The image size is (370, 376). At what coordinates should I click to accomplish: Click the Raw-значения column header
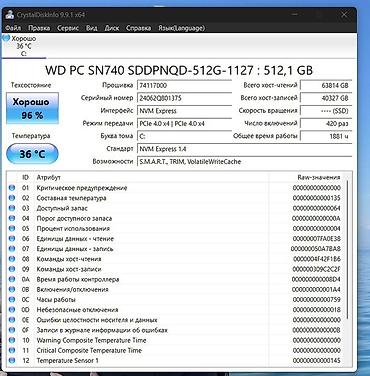319,177
